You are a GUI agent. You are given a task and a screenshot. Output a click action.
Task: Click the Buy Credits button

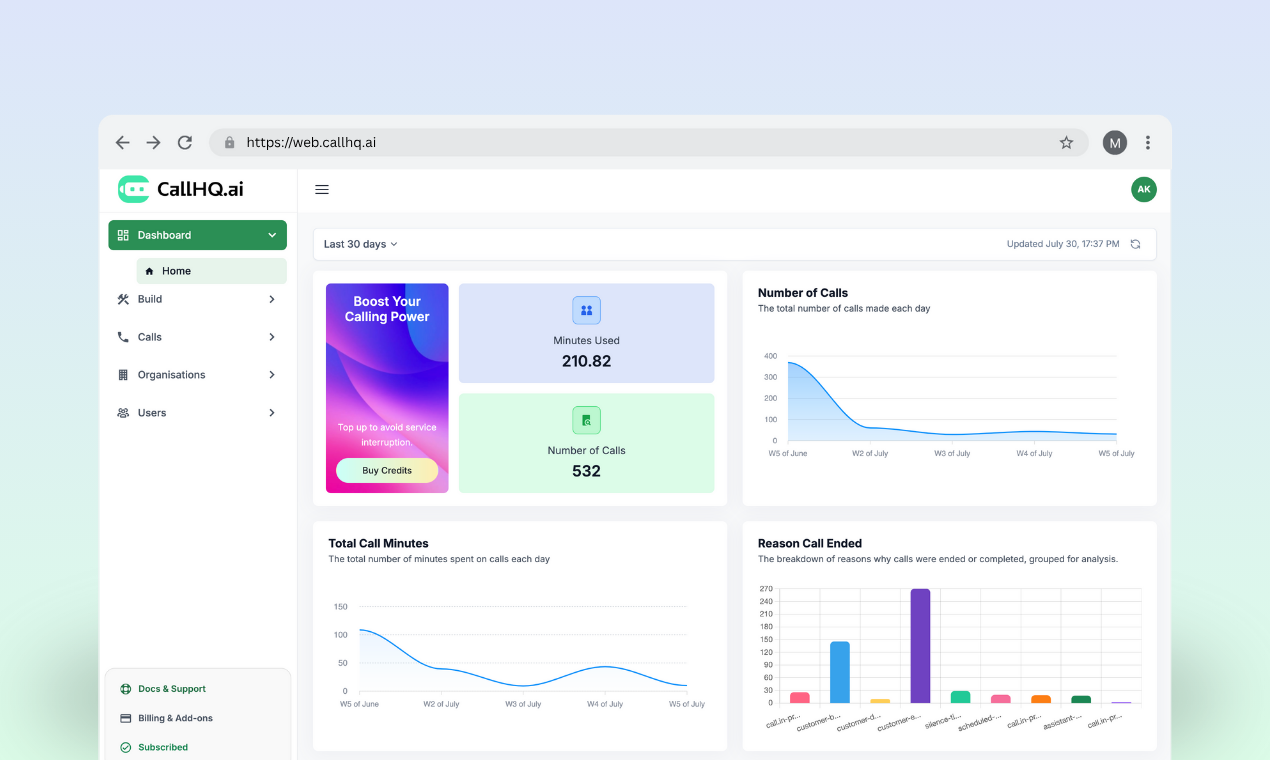click(387, 471)
